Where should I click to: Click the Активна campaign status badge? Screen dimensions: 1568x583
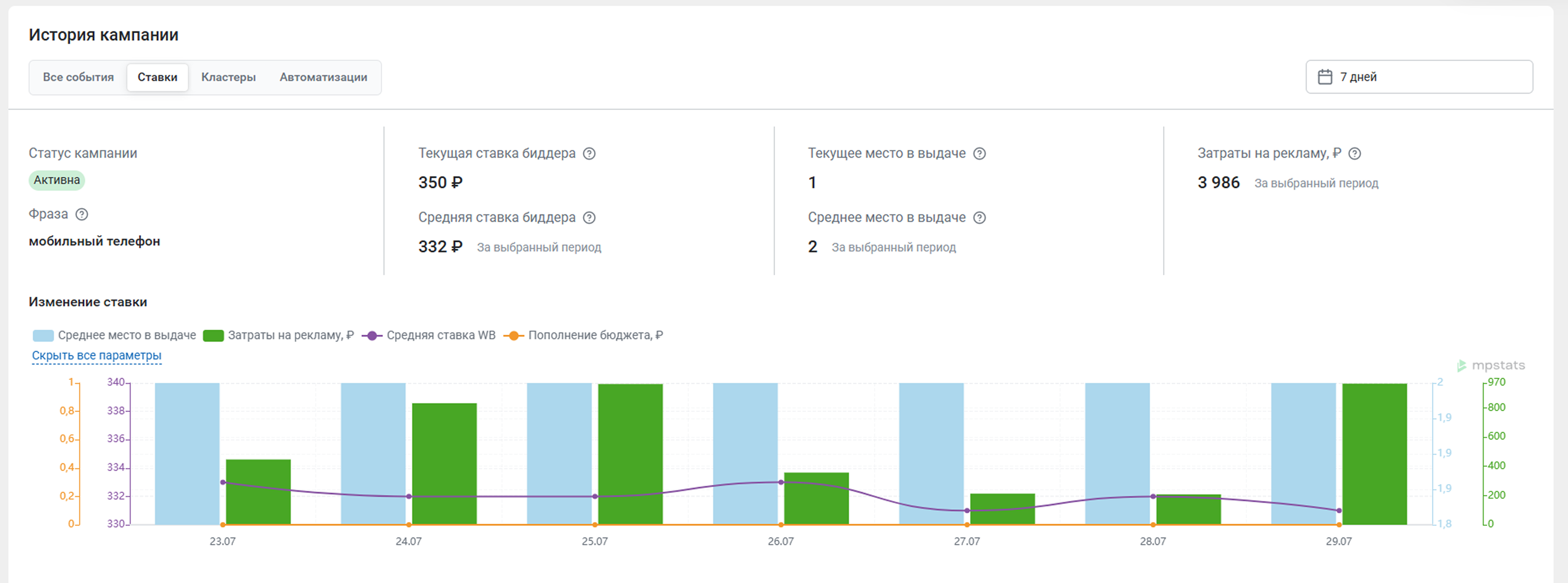56,180
